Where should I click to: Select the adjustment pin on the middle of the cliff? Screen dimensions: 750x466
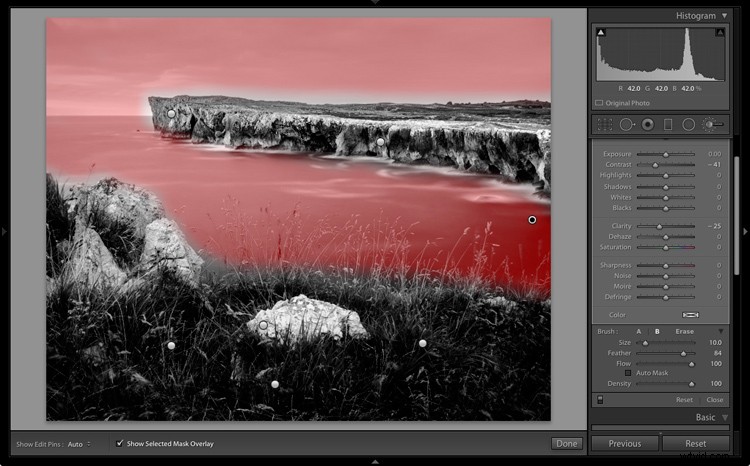pos(380,142)
